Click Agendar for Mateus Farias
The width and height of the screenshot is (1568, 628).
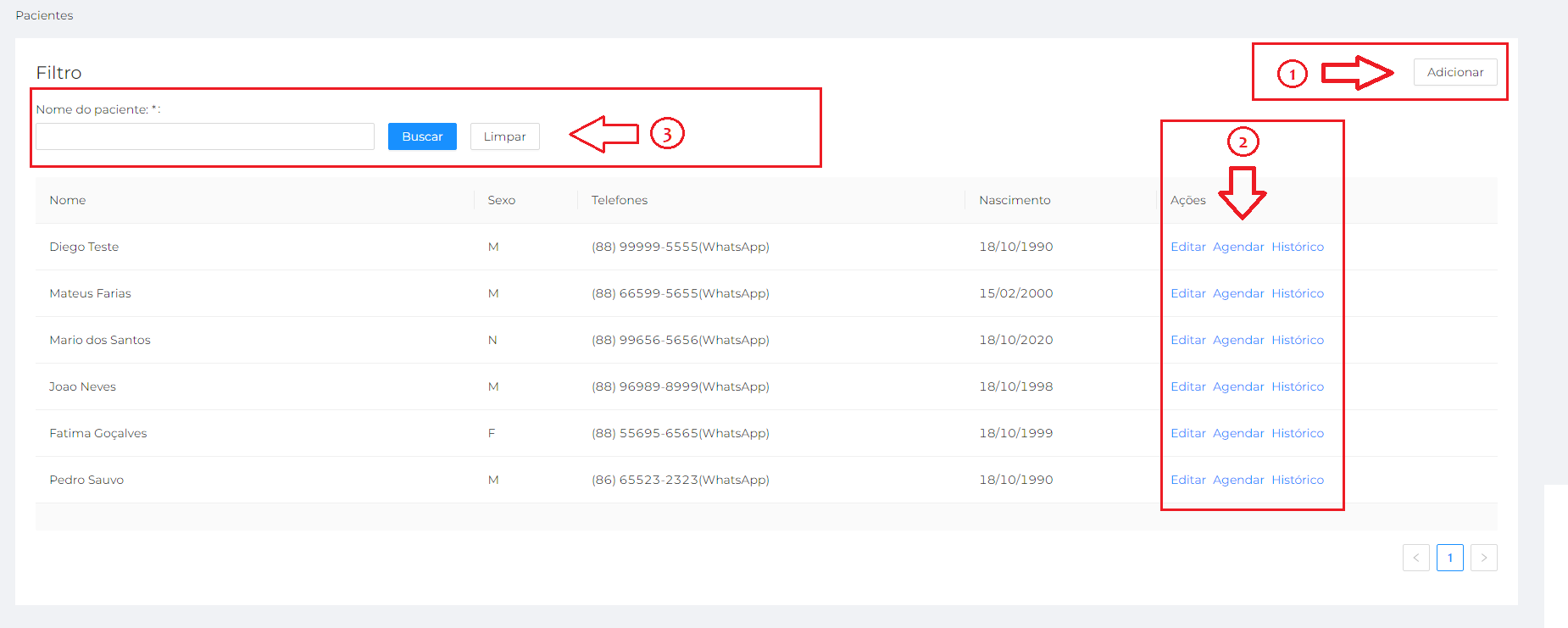coord(1237,293)
